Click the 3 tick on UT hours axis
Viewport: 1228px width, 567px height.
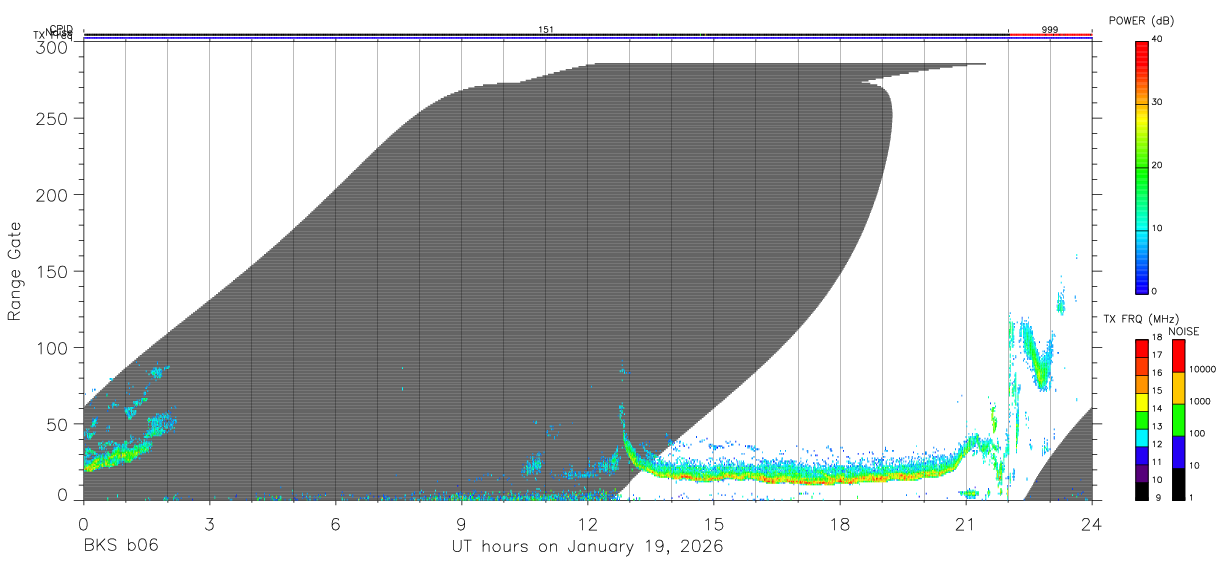coord(209,524)
